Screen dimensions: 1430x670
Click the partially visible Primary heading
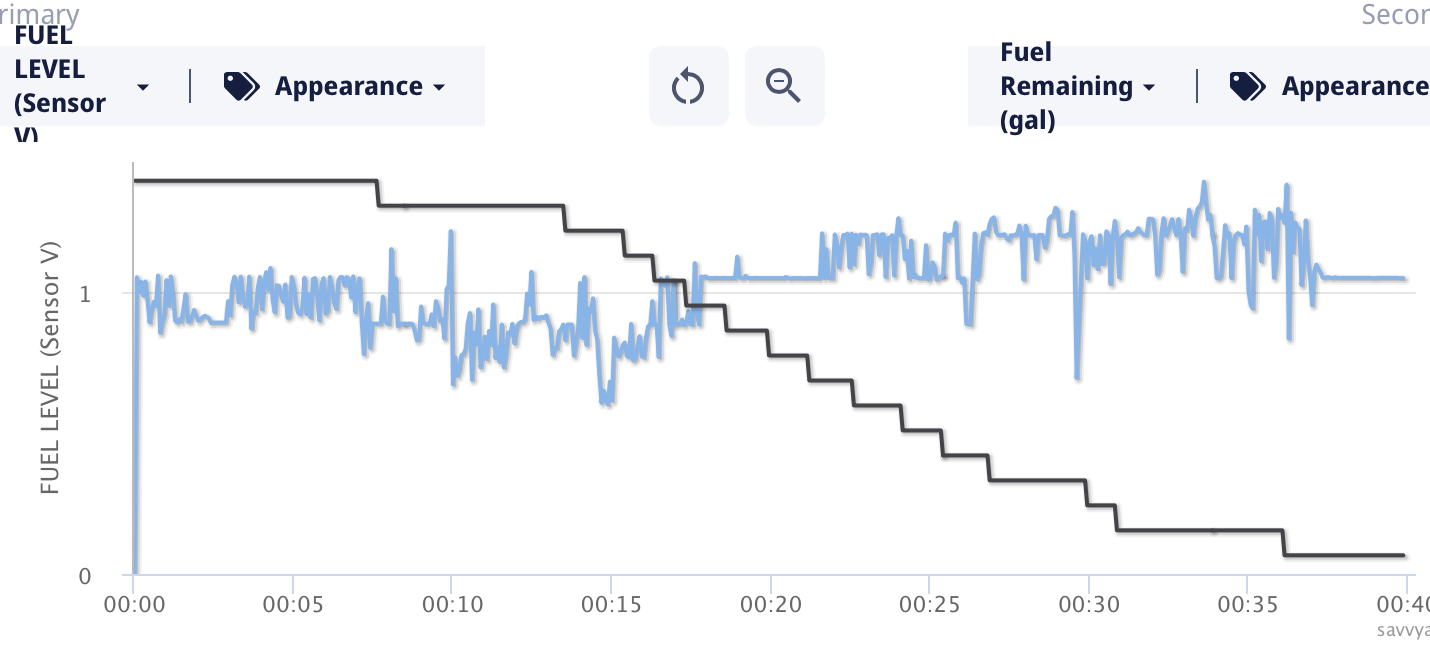pyautogui.click(x=40, y=14)
